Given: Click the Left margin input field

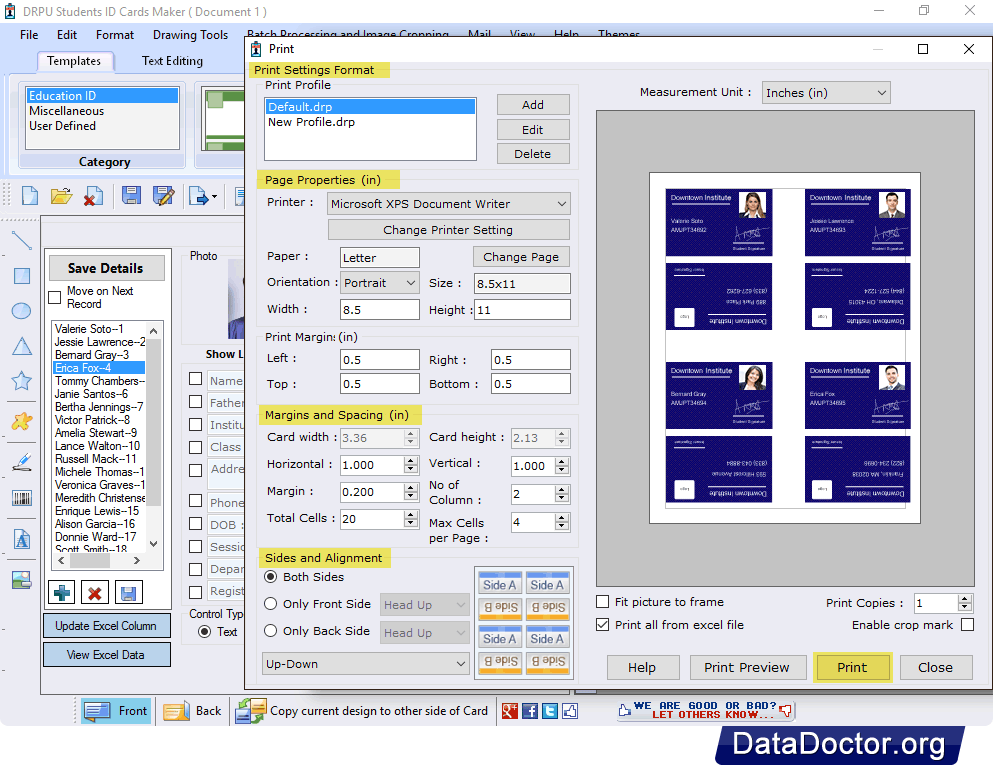Looking at the screenshot, I should tap(380, 360).
